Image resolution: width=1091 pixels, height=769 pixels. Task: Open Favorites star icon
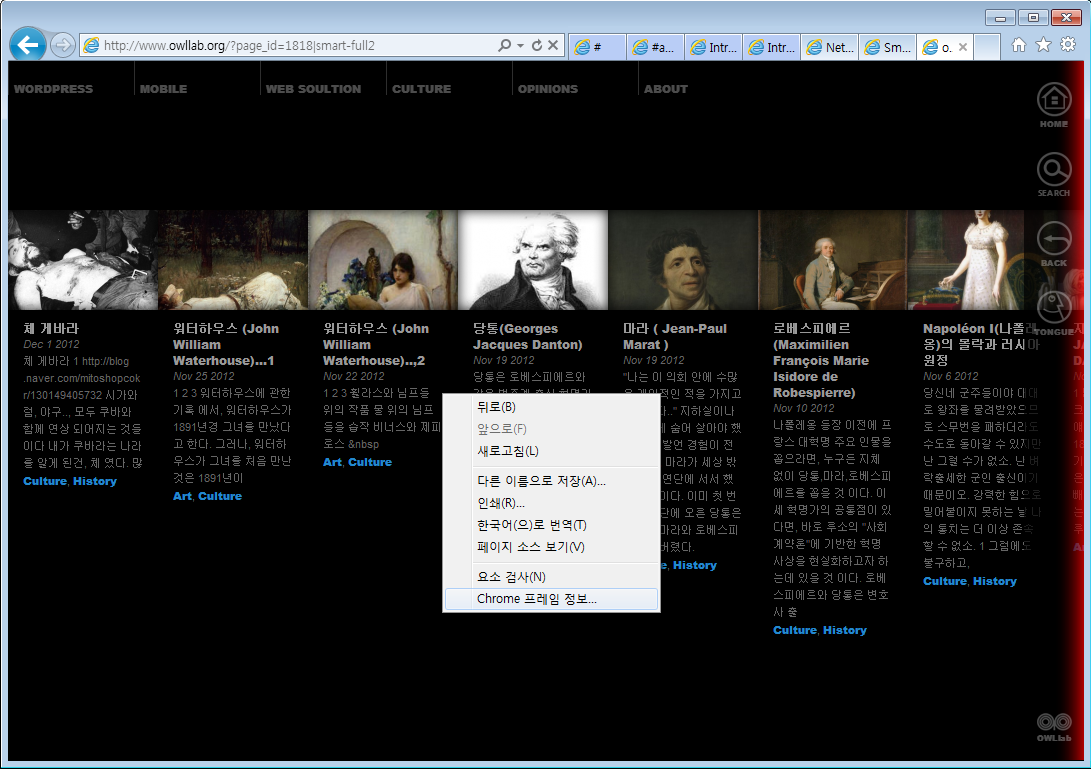click(1044, 45)
